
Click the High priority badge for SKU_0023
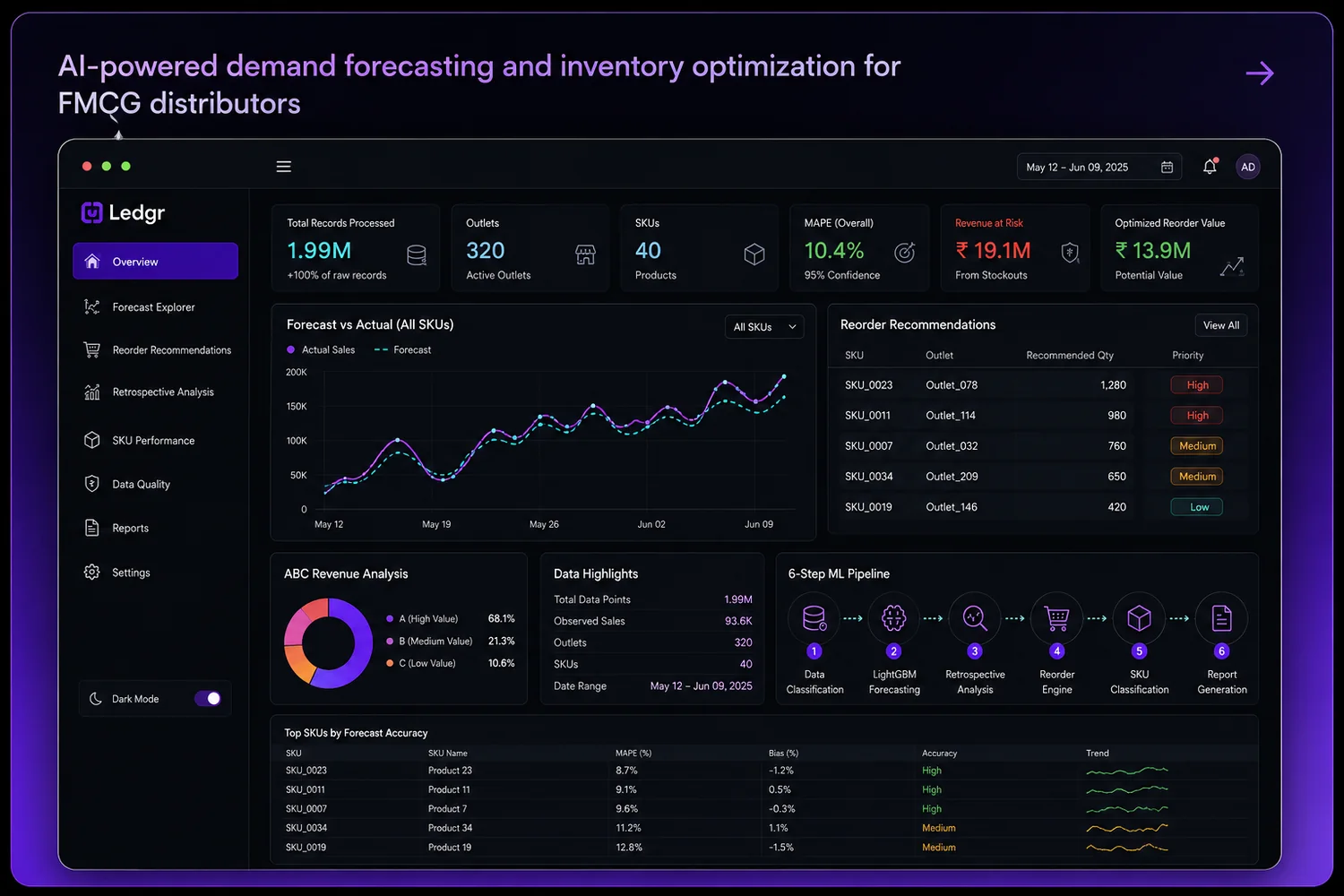(x=1197, y=385)
